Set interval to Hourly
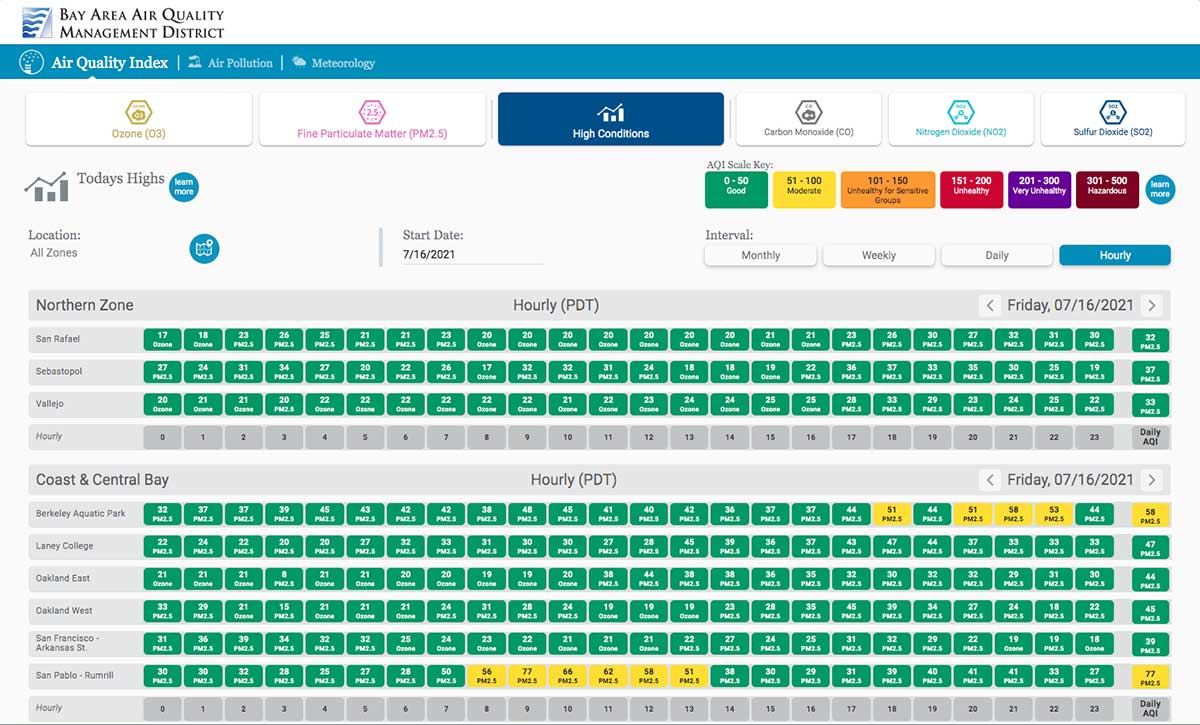 click(x=1115, y=255)
